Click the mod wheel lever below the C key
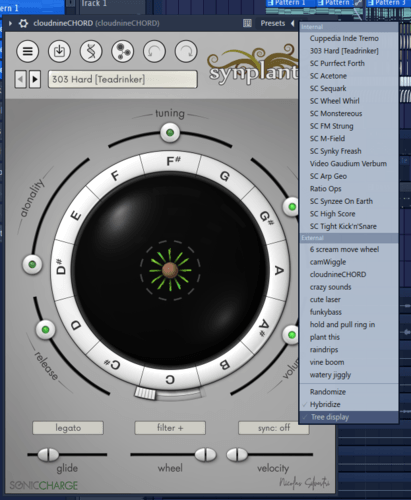The width and height of the screenshot is (411, 500). pyautogui.click(x=145, y=393)
